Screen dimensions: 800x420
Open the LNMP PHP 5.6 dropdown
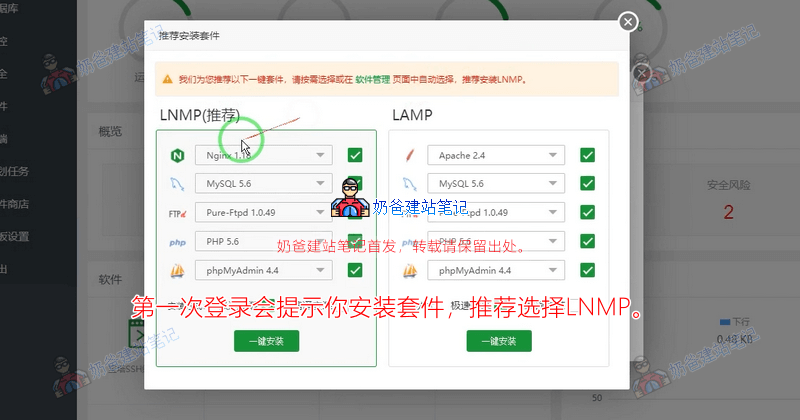[263, 241]
